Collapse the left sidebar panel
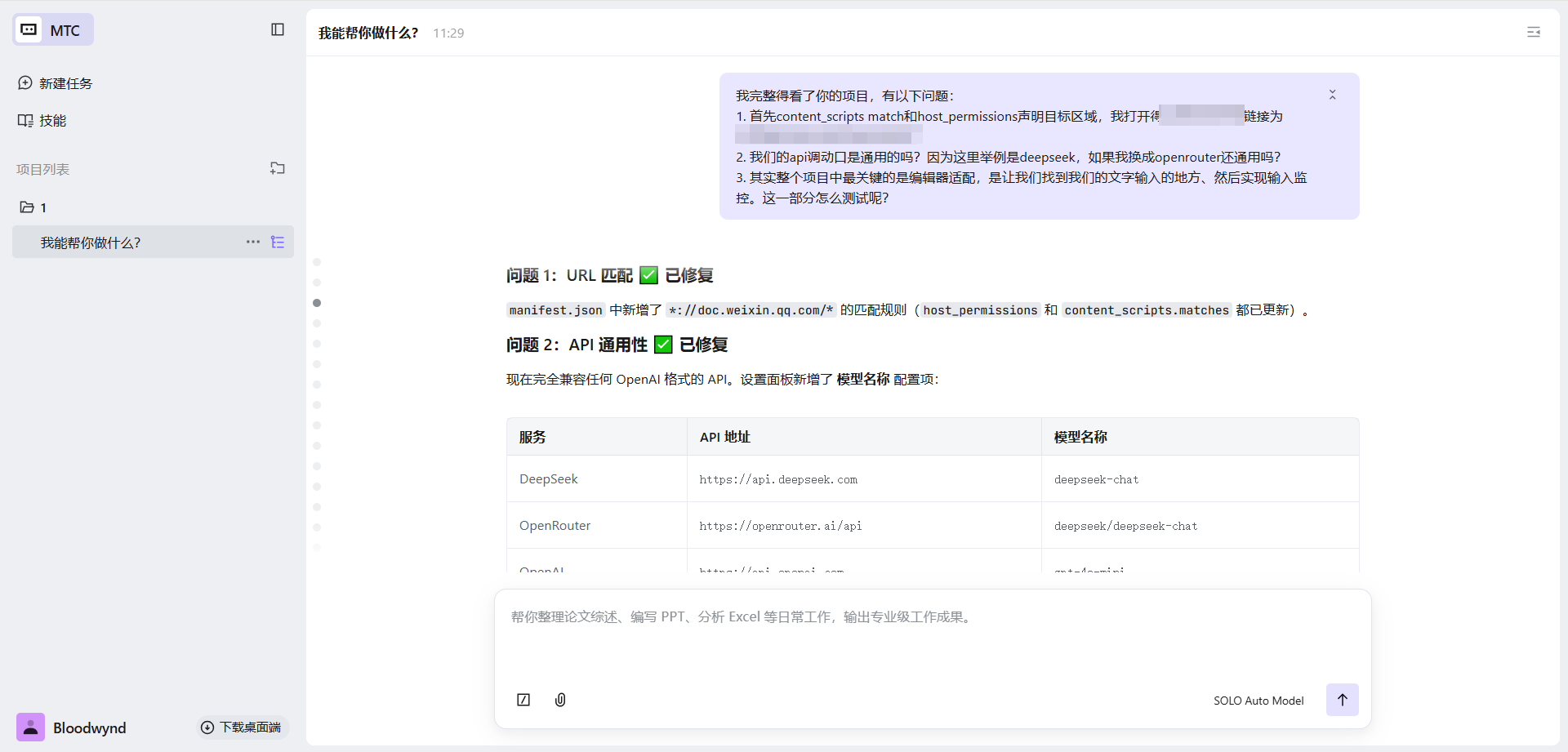 278,29
